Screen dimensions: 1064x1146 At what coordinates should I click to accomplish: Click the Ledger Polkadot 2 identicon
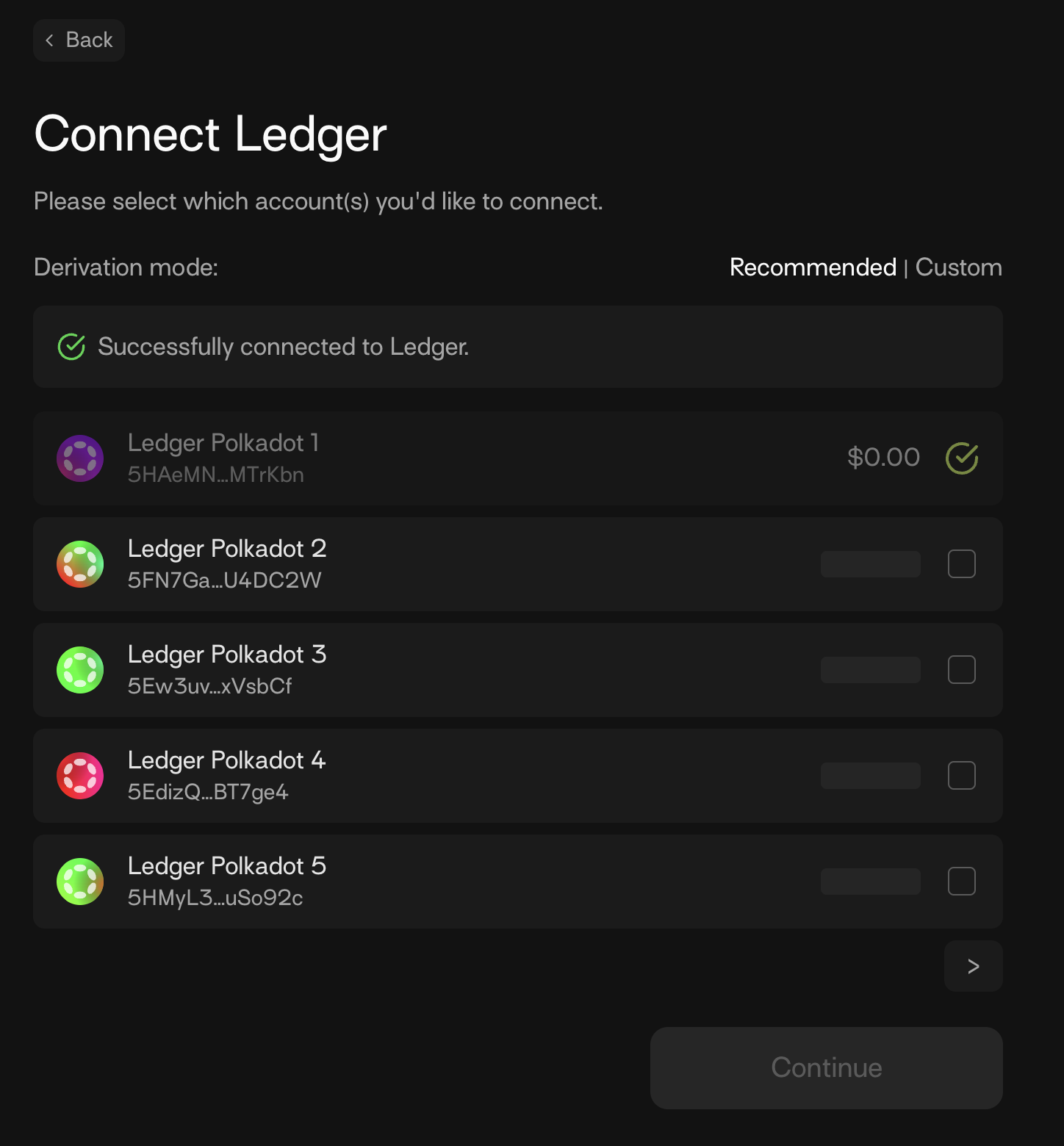pos(80,563)
